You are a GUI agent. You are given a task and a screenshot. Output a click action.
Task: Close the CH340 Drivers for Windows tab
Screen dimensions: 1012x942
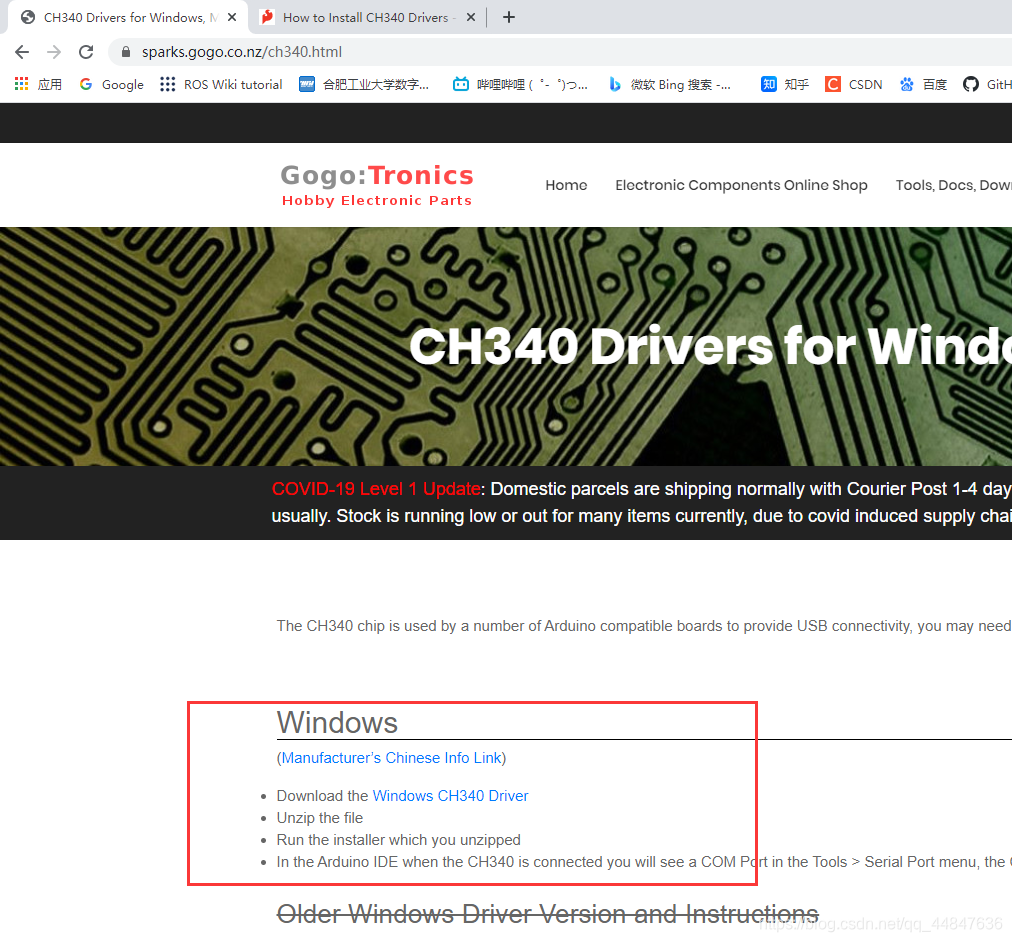click(232, 17)
